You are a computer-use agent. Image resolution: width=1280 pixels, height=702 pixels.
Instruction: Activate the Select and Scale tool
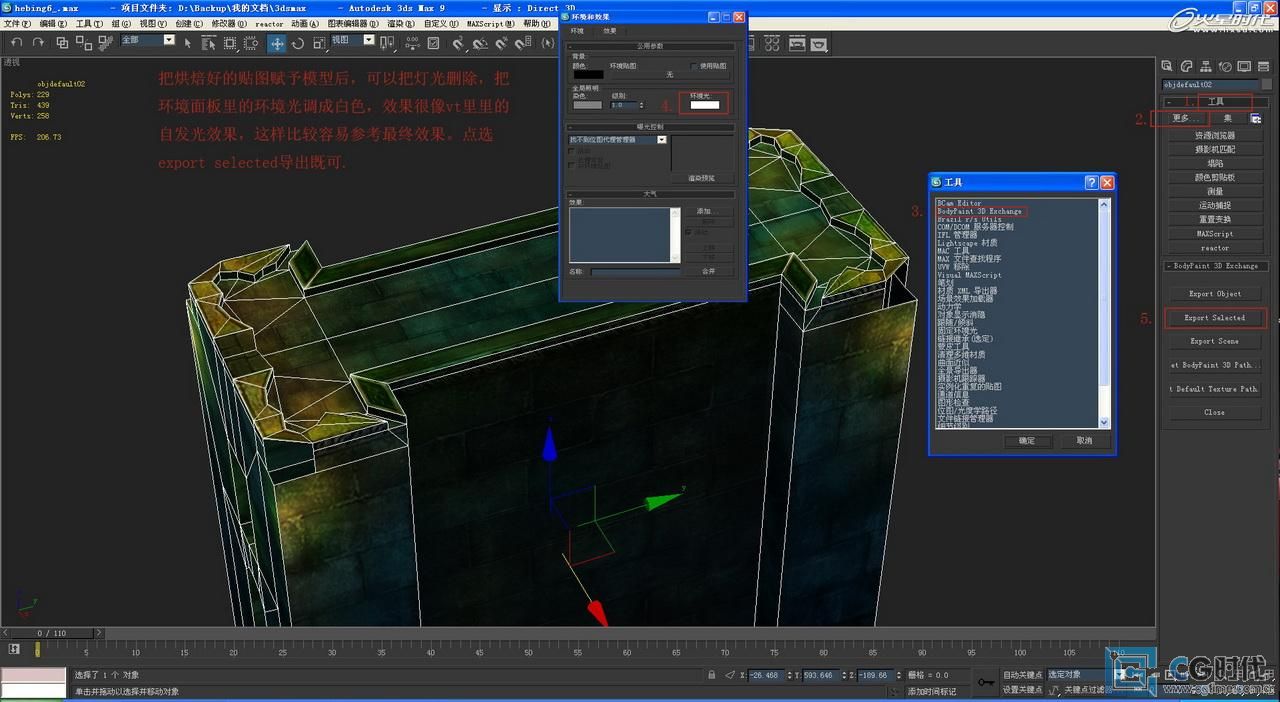(318, 43)
